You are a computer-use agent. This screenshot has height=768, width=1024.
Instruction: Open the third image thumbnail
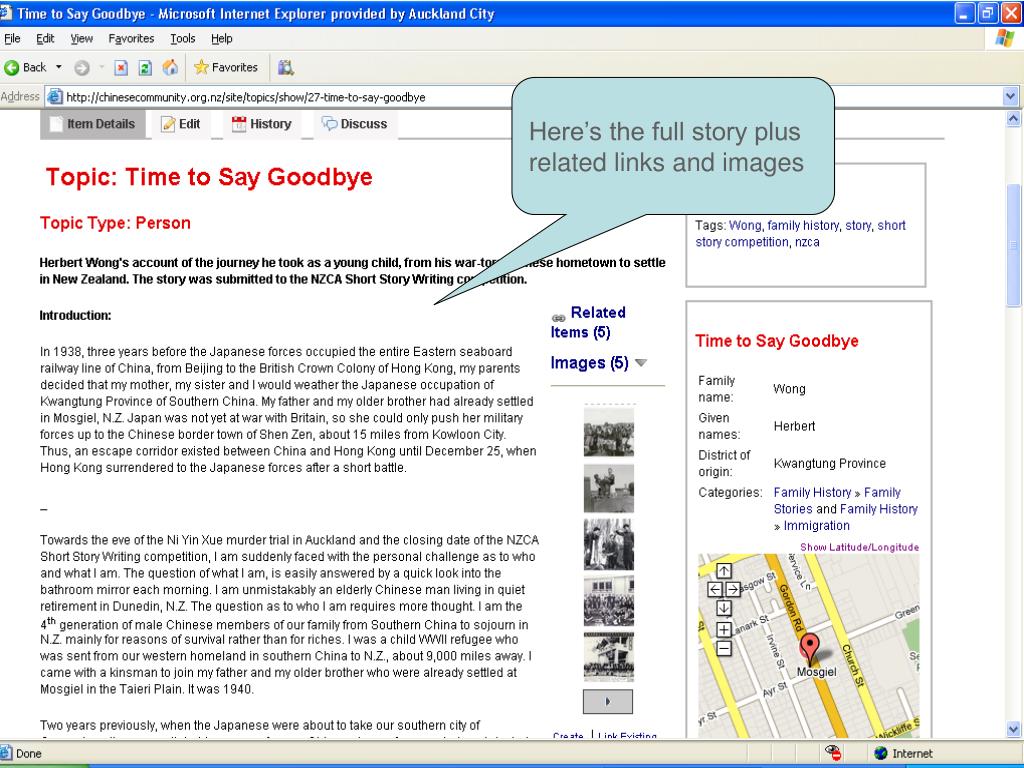[609, 545]
